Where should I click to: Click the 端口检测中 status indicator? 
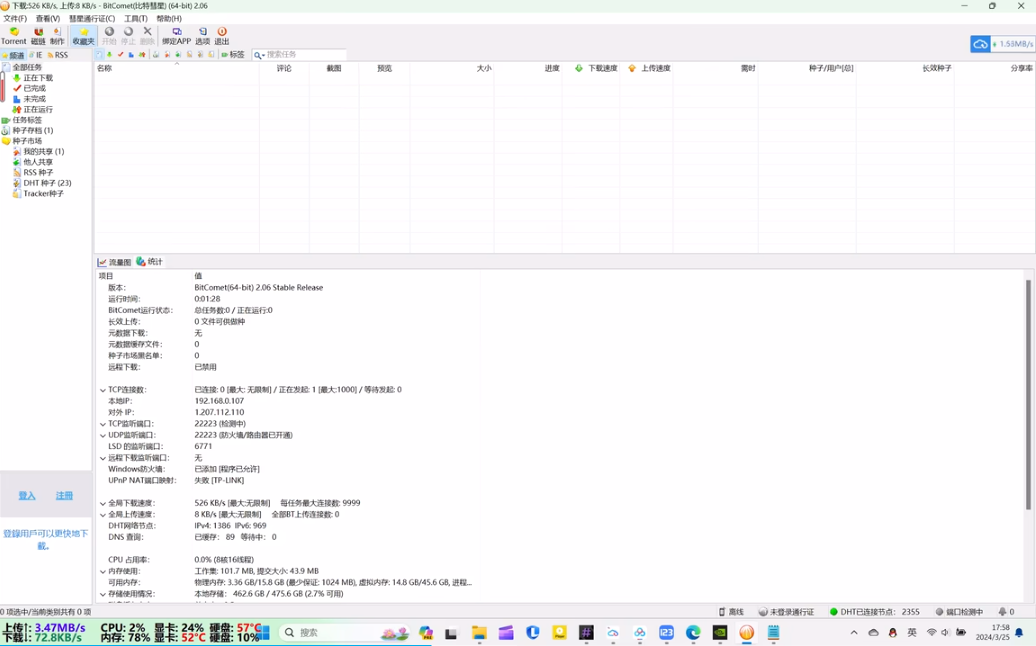pos(959,612)
